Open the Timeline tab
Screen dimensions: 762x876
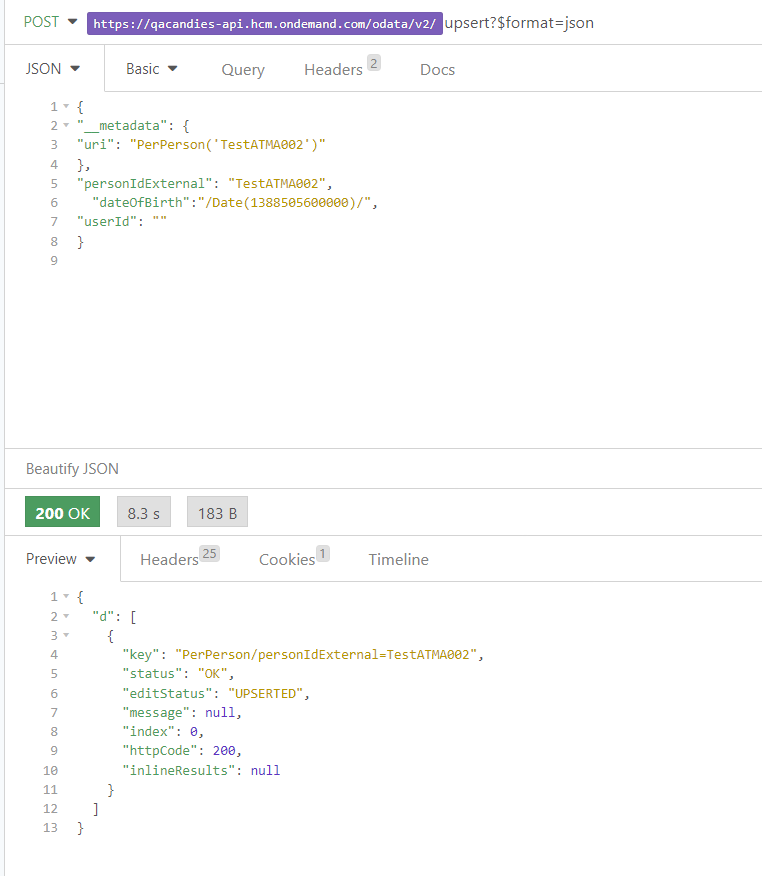(x=398, y=560)
